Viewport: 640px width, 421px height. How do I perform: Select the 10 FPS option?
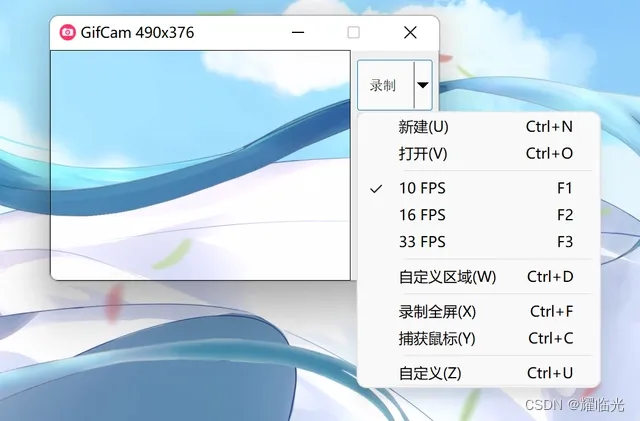478,188
